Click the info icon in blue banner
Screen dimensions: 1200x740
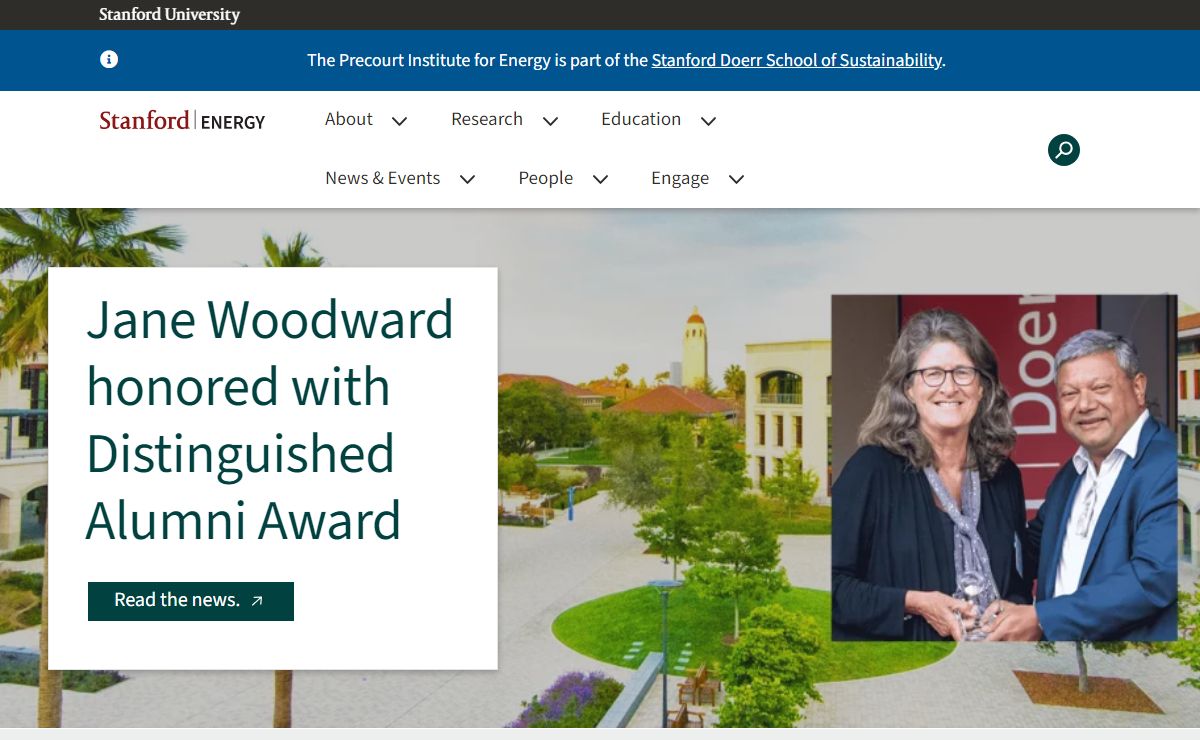tap(109, 59)
